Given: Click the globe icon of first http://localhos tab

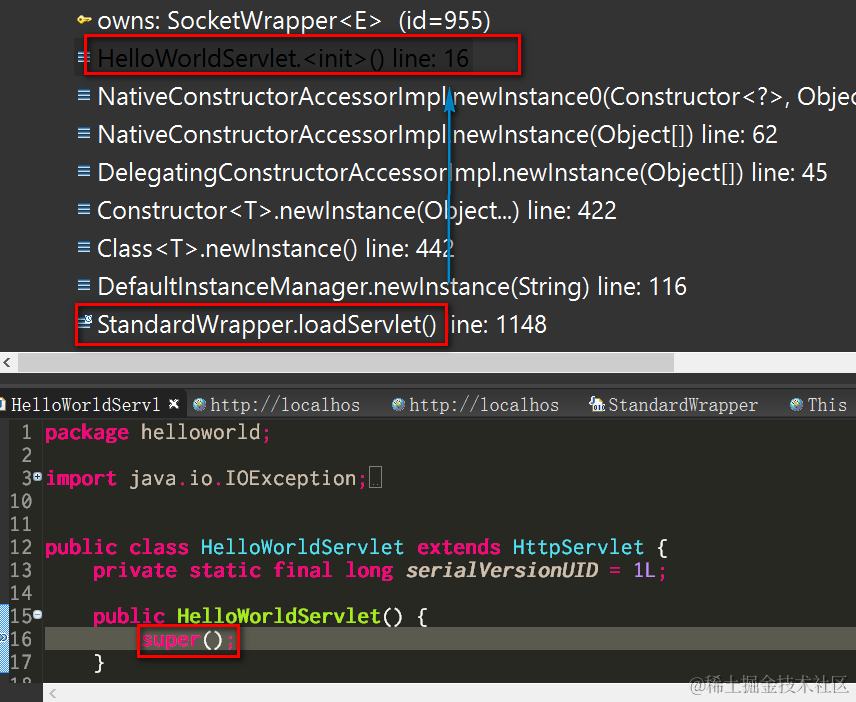Looking at the screenshot, I should (200, 404).
